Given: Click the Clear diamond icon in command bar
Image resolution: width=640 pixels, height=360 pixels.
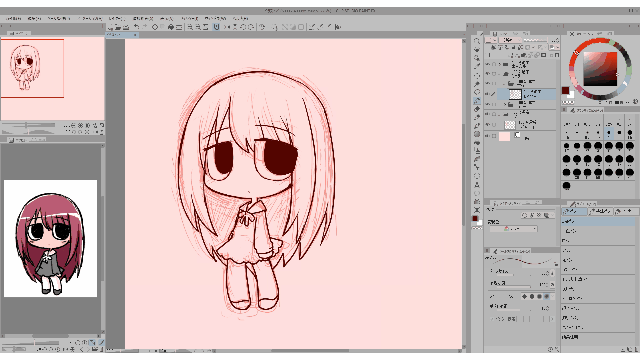Looking at the screenshot, I should point(155,27).
